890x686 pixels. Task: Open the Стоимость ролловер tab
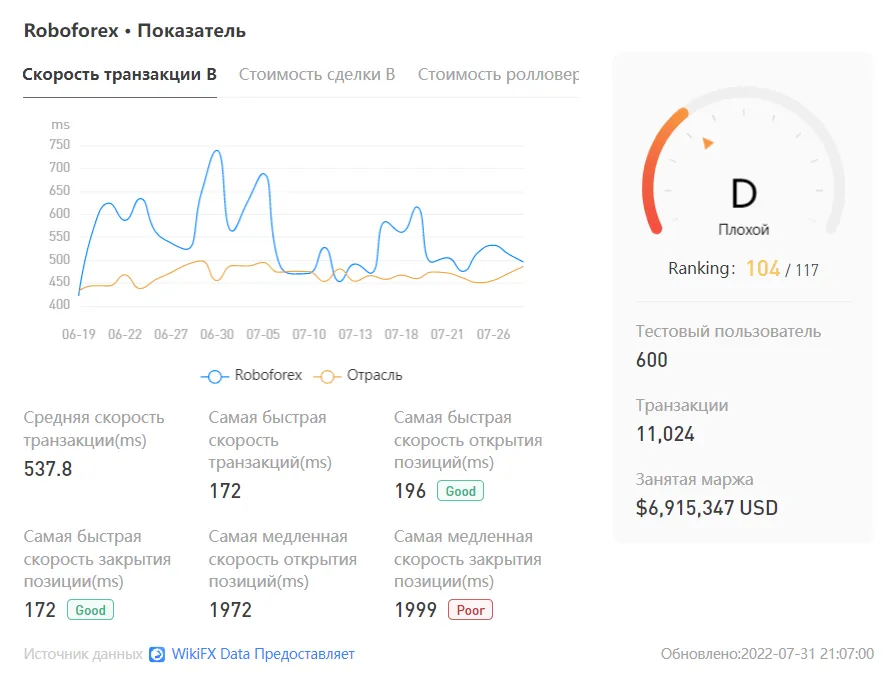(498, 75)
